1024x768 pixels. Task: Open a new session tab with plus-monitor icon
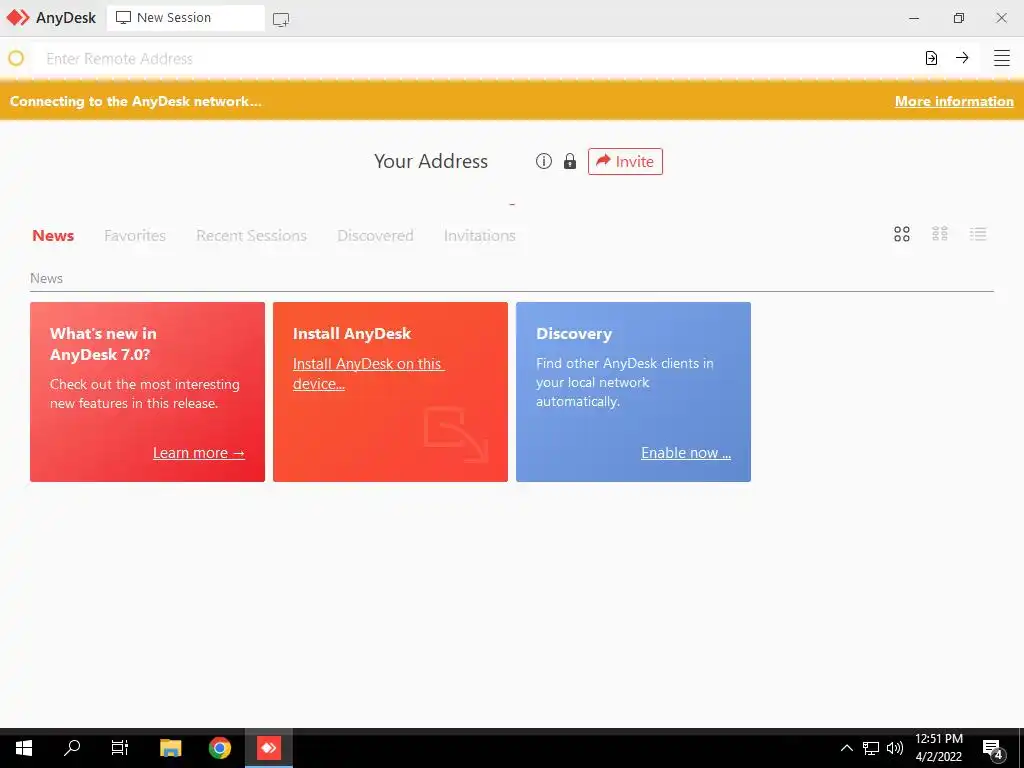point(281,20)
